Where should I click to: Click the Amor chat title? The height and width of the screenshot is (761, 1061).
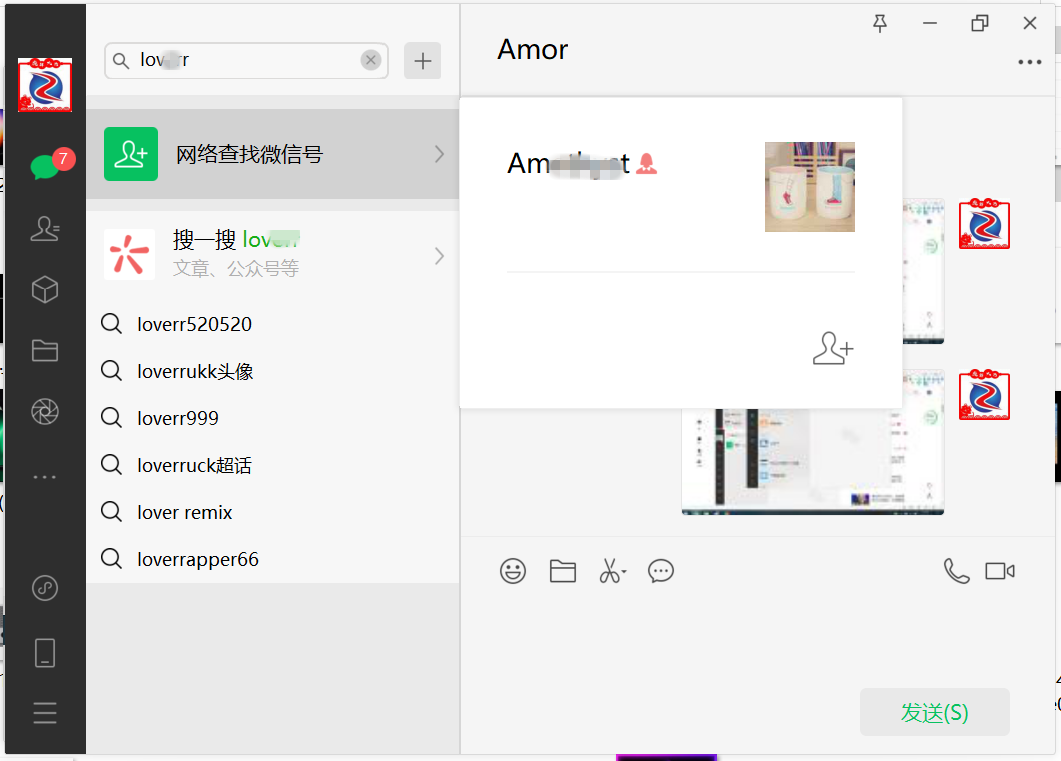(x=533, y=49)
